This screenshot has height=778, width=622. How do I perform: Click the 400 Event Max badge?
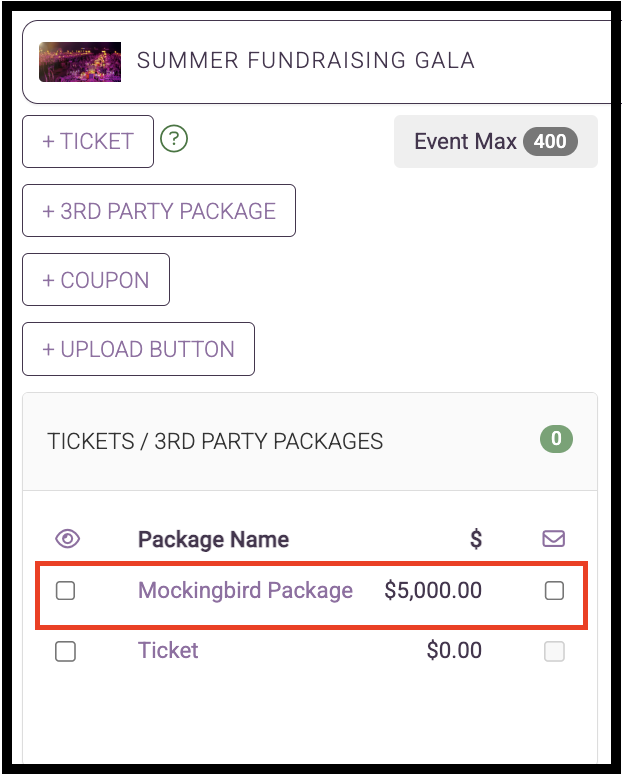(550, 141)
